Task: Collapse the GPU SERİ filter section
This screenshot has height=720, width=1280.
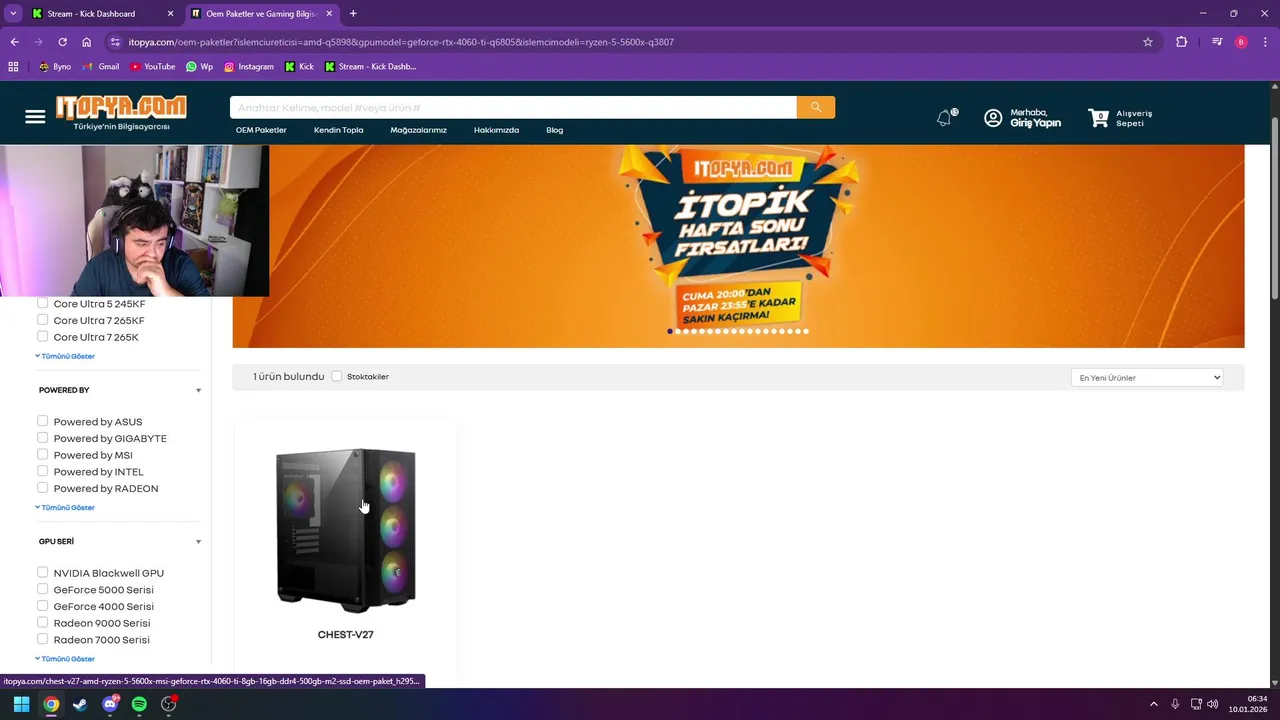Action: pos(198,541)
